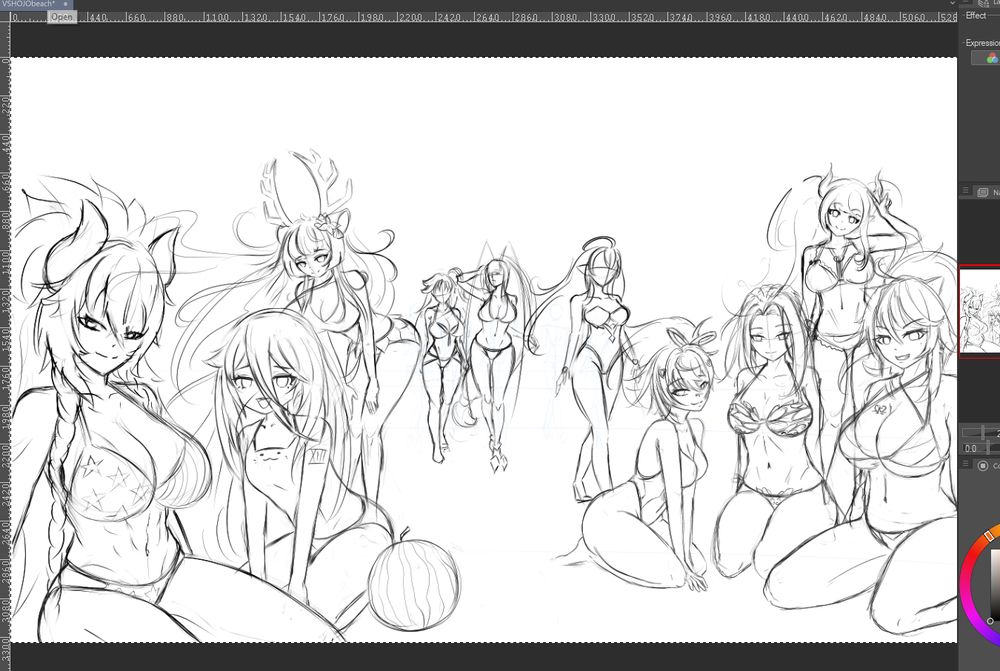1000x671 pixels.
Task: Click the ruler origin corner box
Action: 5,17
